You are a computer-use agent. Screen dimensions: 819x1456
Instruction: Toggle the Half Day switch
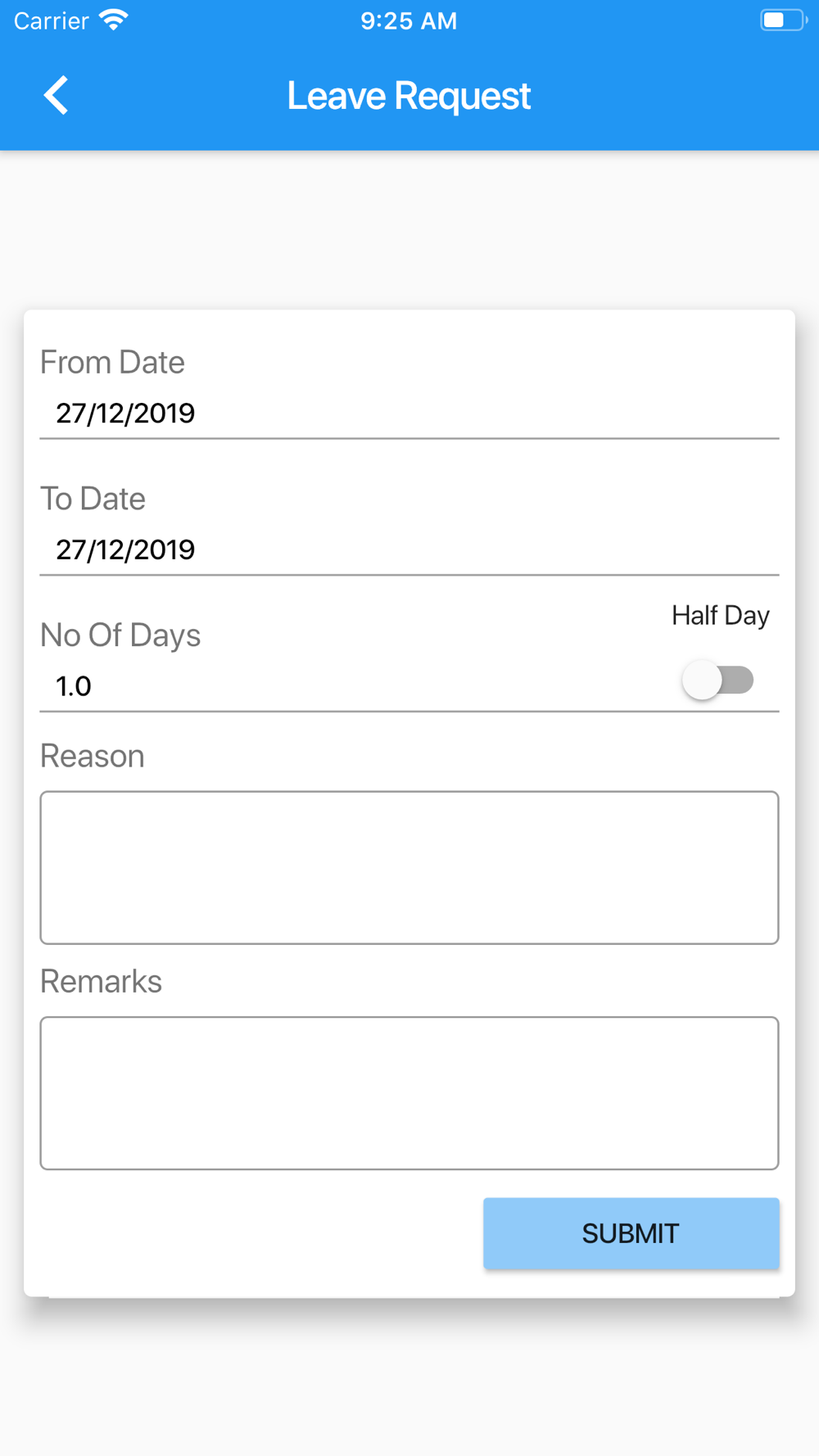click(x=718, y=681)
